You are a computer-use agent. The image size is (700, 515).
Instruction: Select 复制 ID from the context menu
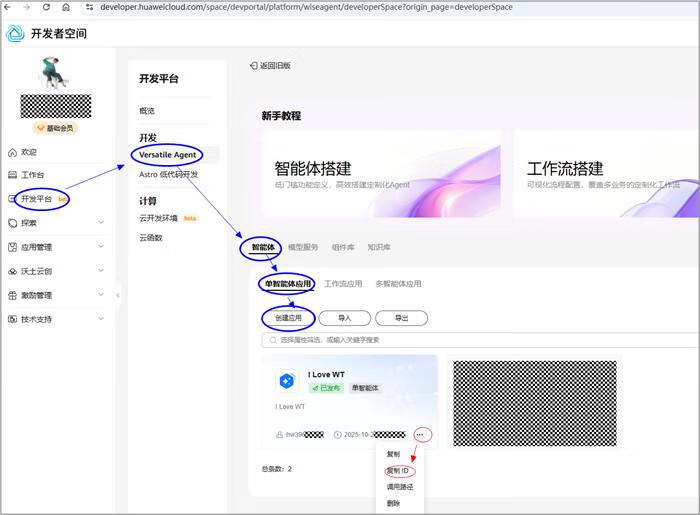[x=397, y=470]
